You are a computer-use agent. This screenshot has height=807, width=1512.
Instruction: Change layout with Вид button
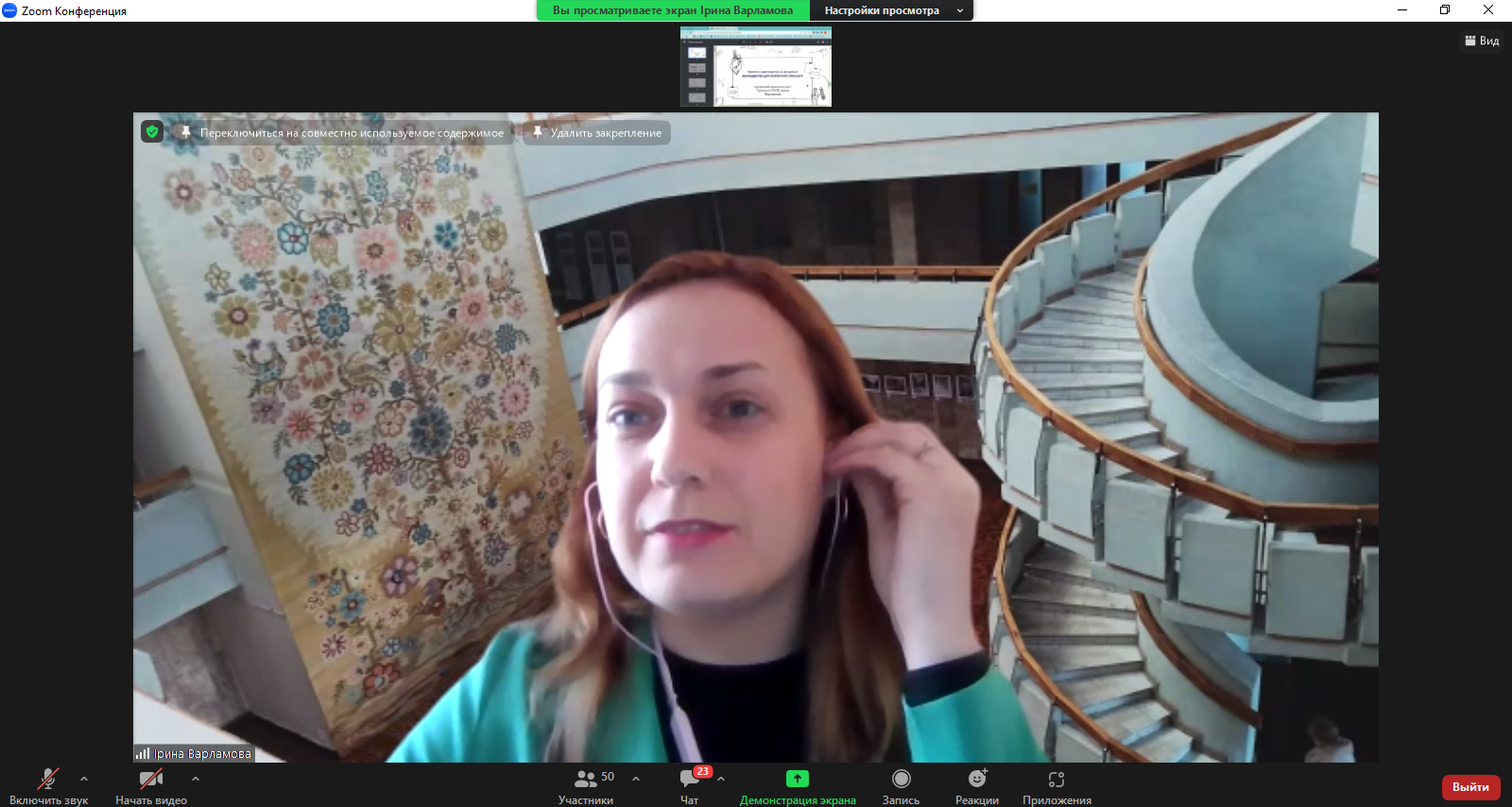pos(1482,41)
